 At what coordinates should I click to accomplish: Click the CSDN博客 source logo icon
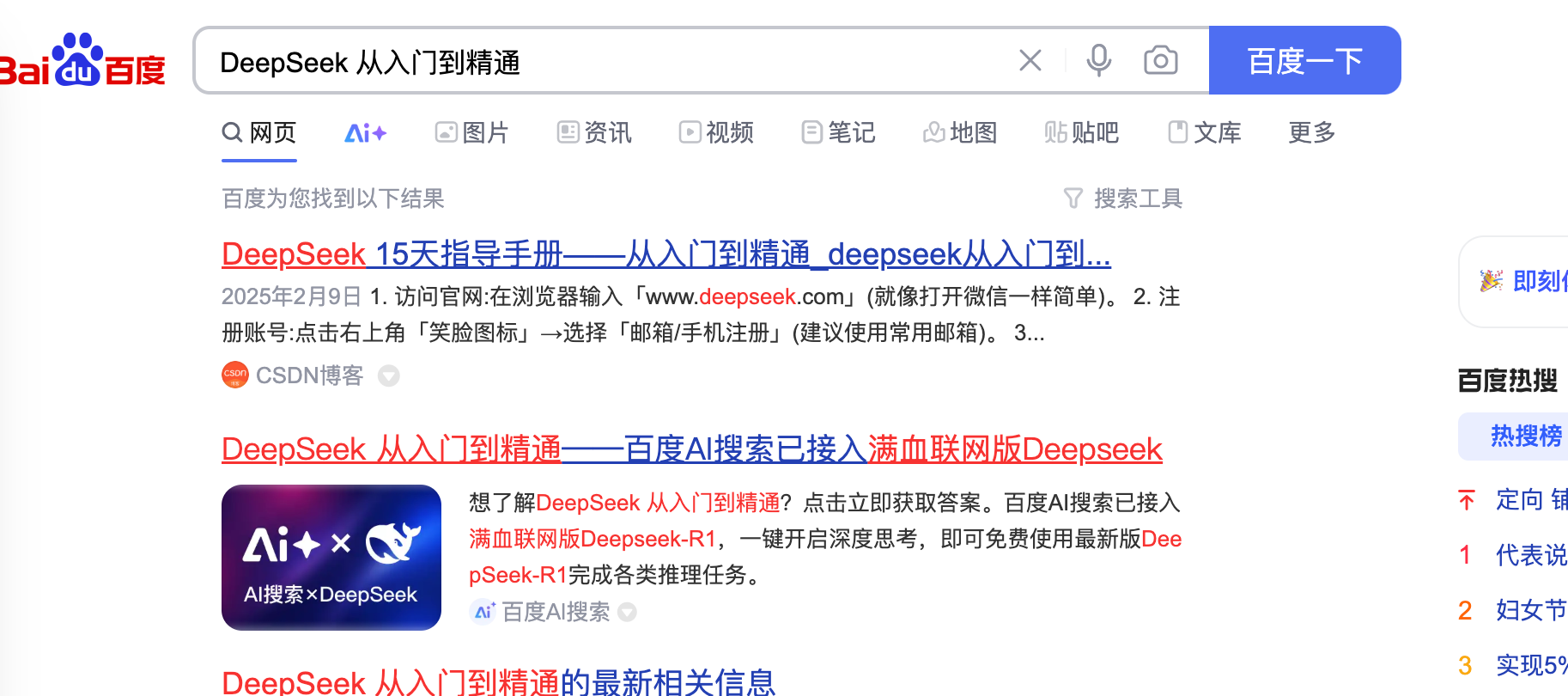click(x=234, y=375)
